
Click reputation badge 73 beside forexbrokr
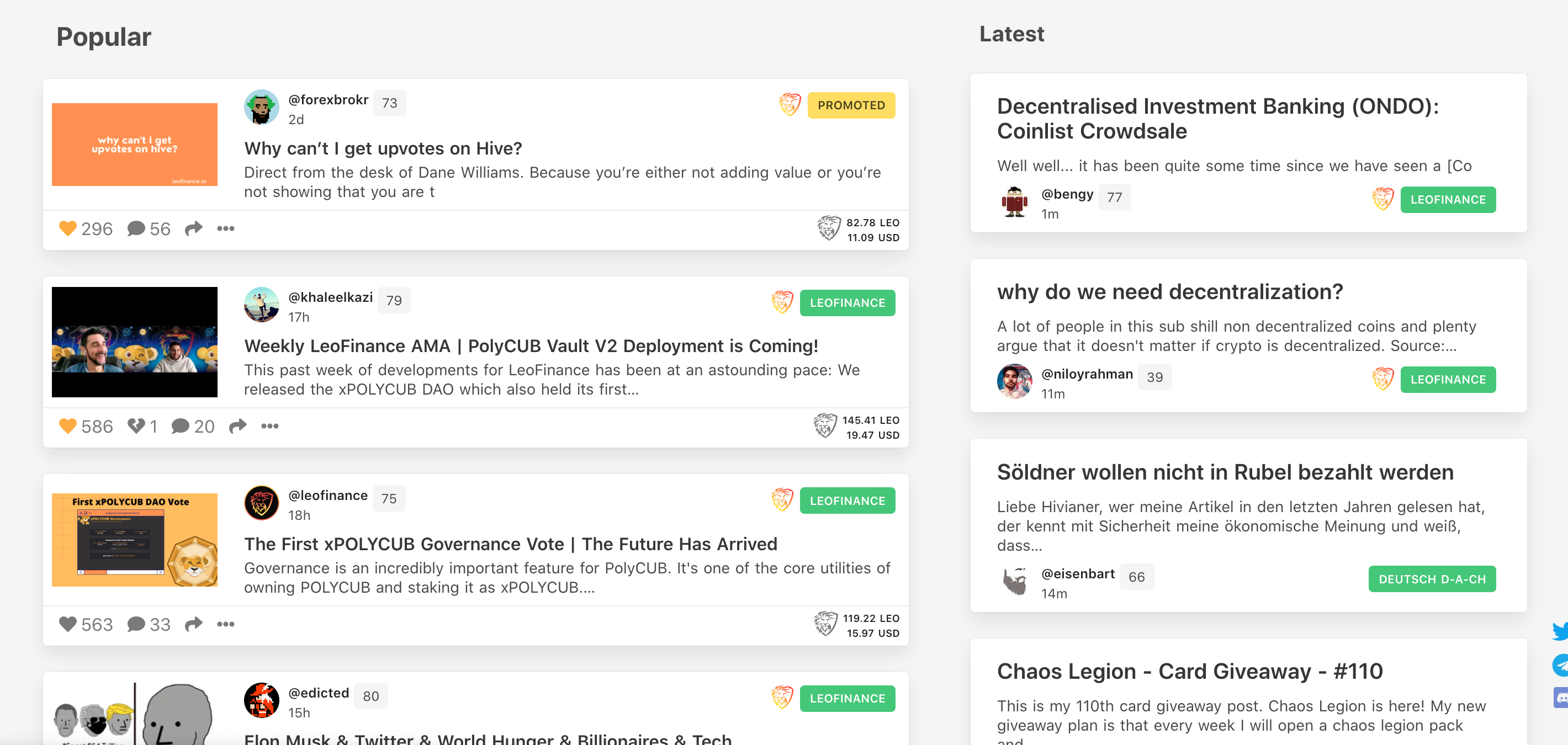[390, 103]
